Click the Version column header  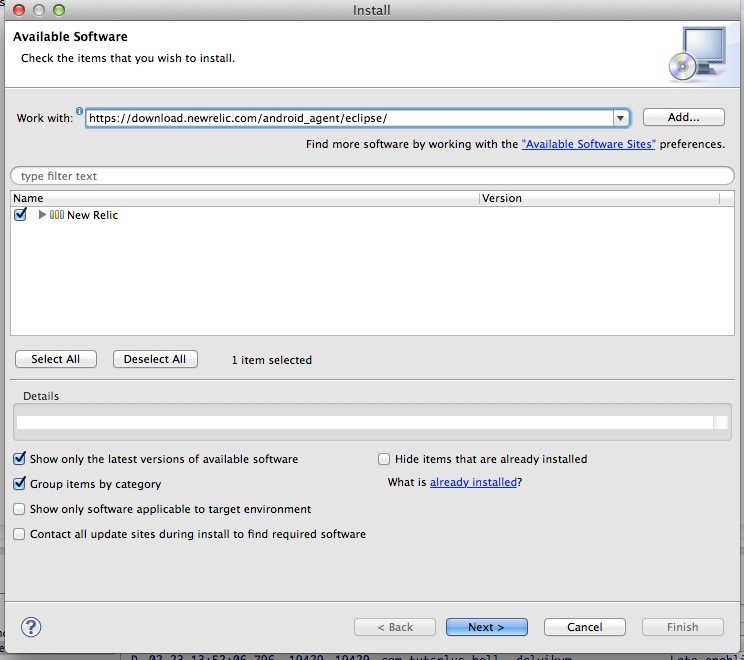(600, 198)
